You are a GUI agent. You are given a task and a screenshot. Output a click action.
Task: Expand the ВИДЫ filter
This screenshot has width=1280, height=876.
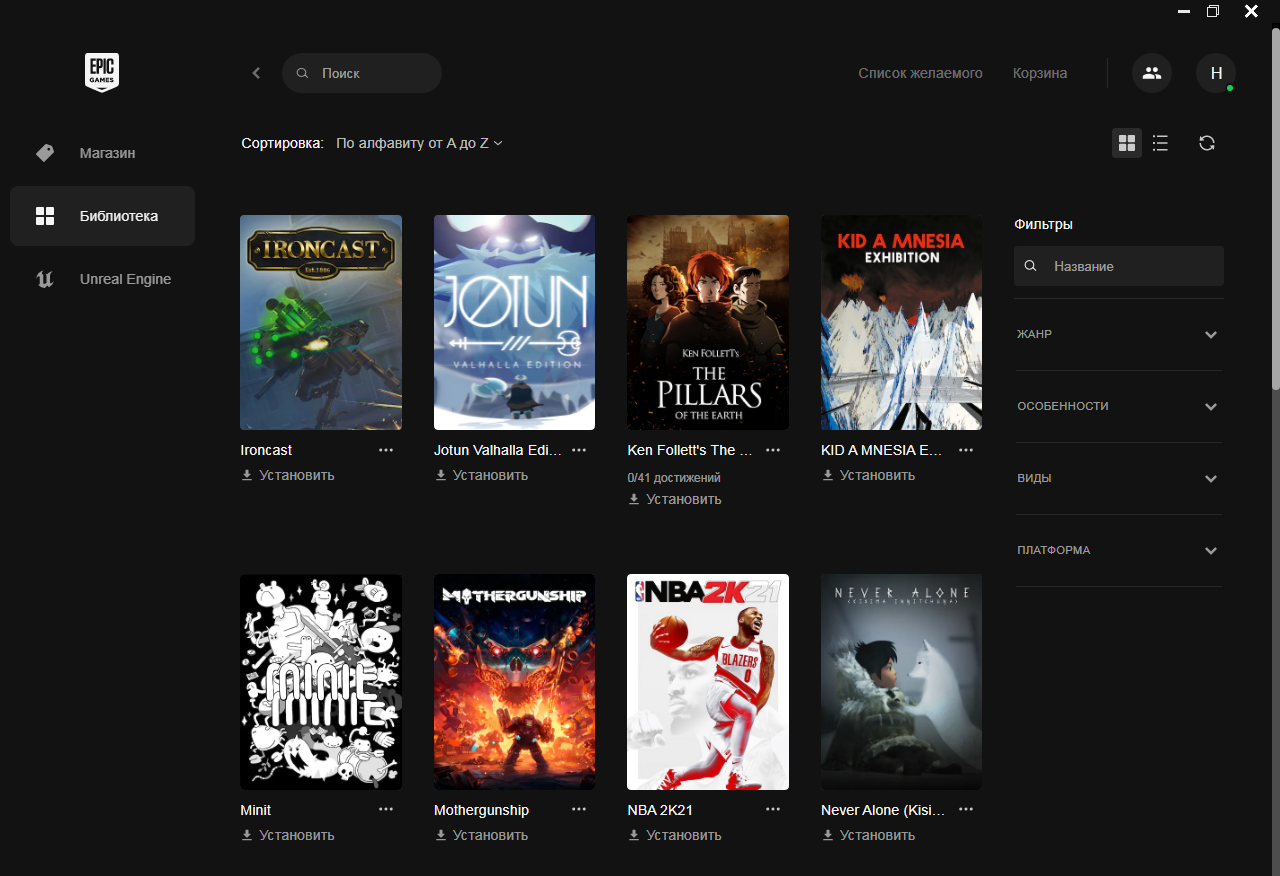coord(1119,478)
